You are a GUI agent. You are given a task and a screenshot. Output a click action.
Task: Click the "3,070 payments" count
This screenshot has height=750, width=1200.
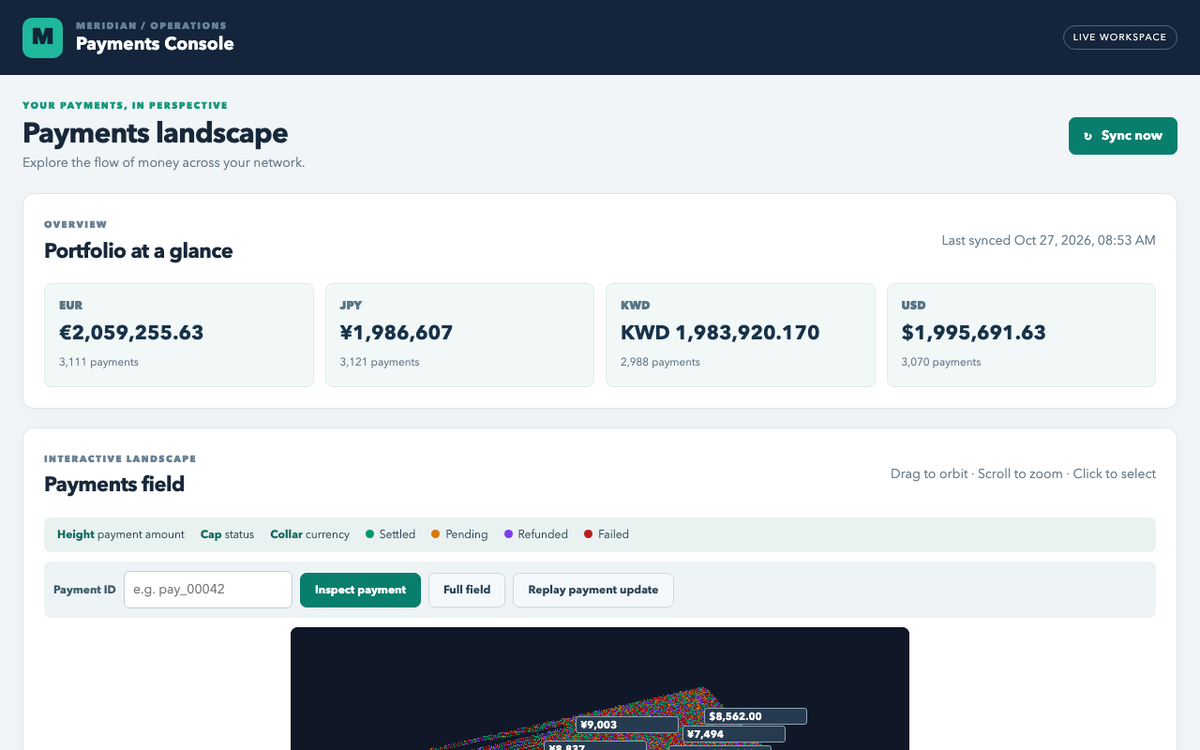click(941, 362)
